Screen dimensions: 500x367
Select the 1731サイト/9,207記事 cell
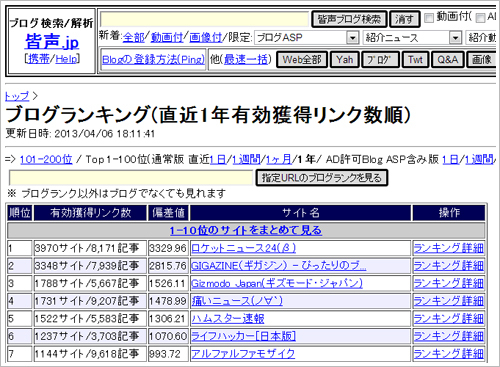(x=90, y=301)
